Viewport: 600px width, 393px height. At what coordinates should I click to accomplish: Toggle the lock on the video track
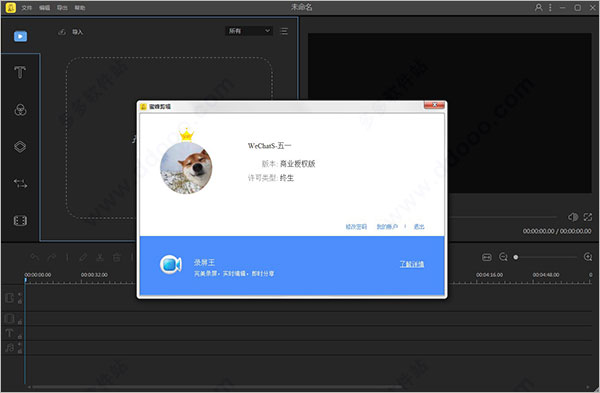tap(20, 302)
